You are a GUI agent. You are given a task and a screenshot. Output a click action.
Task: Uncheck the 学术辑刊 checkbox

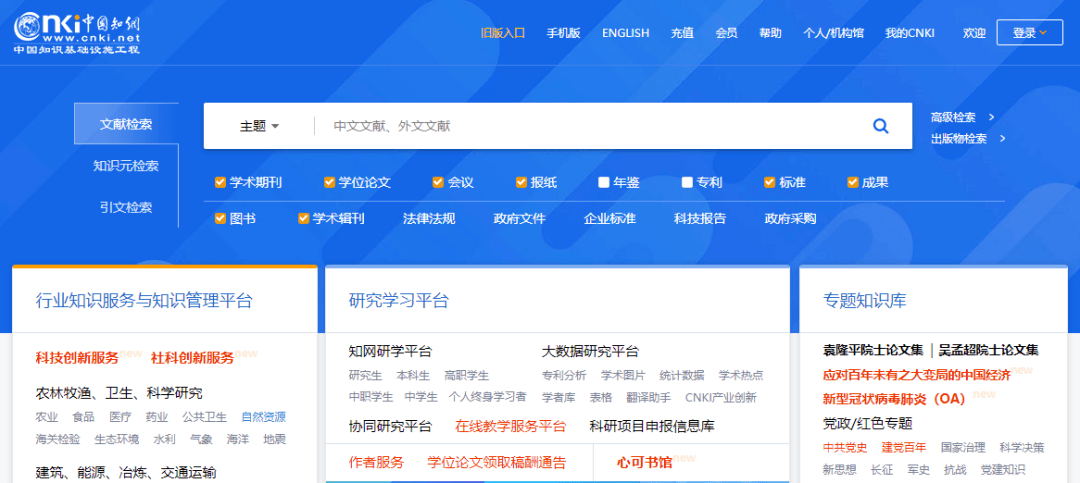pyautogui.click(x=304, y=218)
